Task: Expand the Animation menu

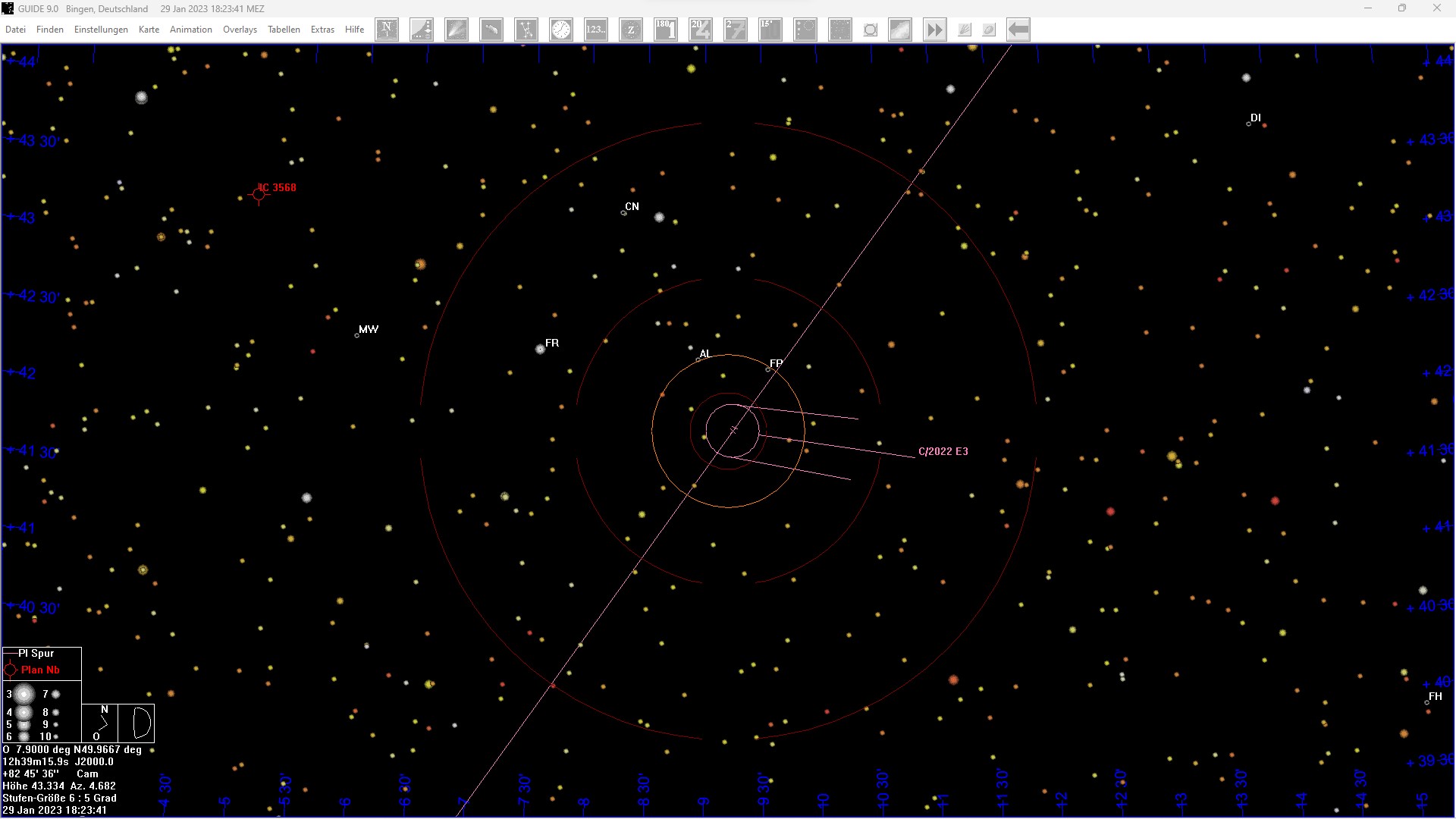Action: click(x=190, y=30)
